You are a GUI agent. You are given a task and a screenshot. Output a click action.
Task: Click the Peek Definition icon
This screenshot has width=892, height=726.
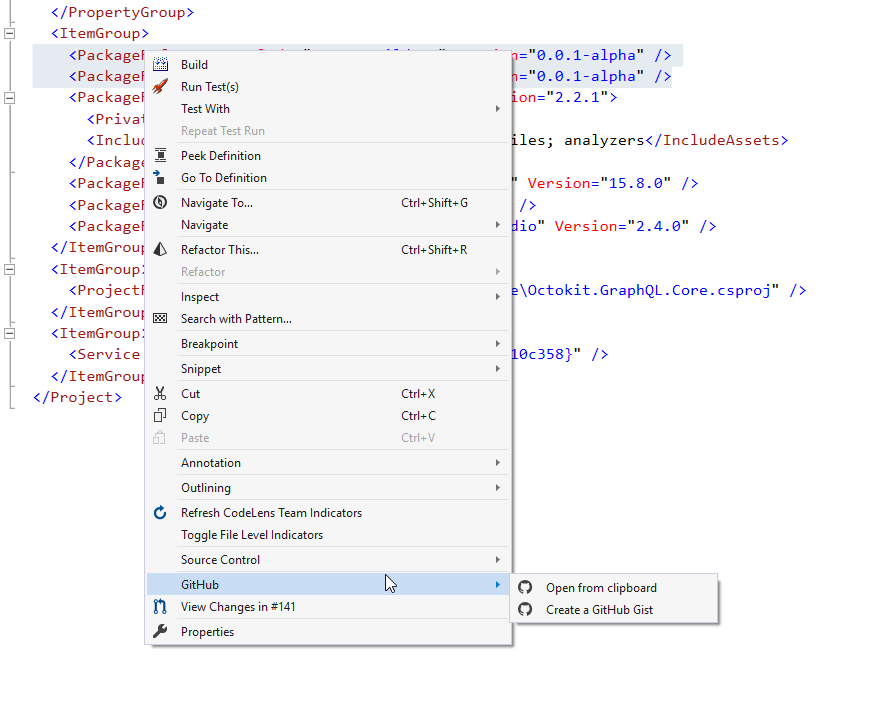[x=160, y=155]
